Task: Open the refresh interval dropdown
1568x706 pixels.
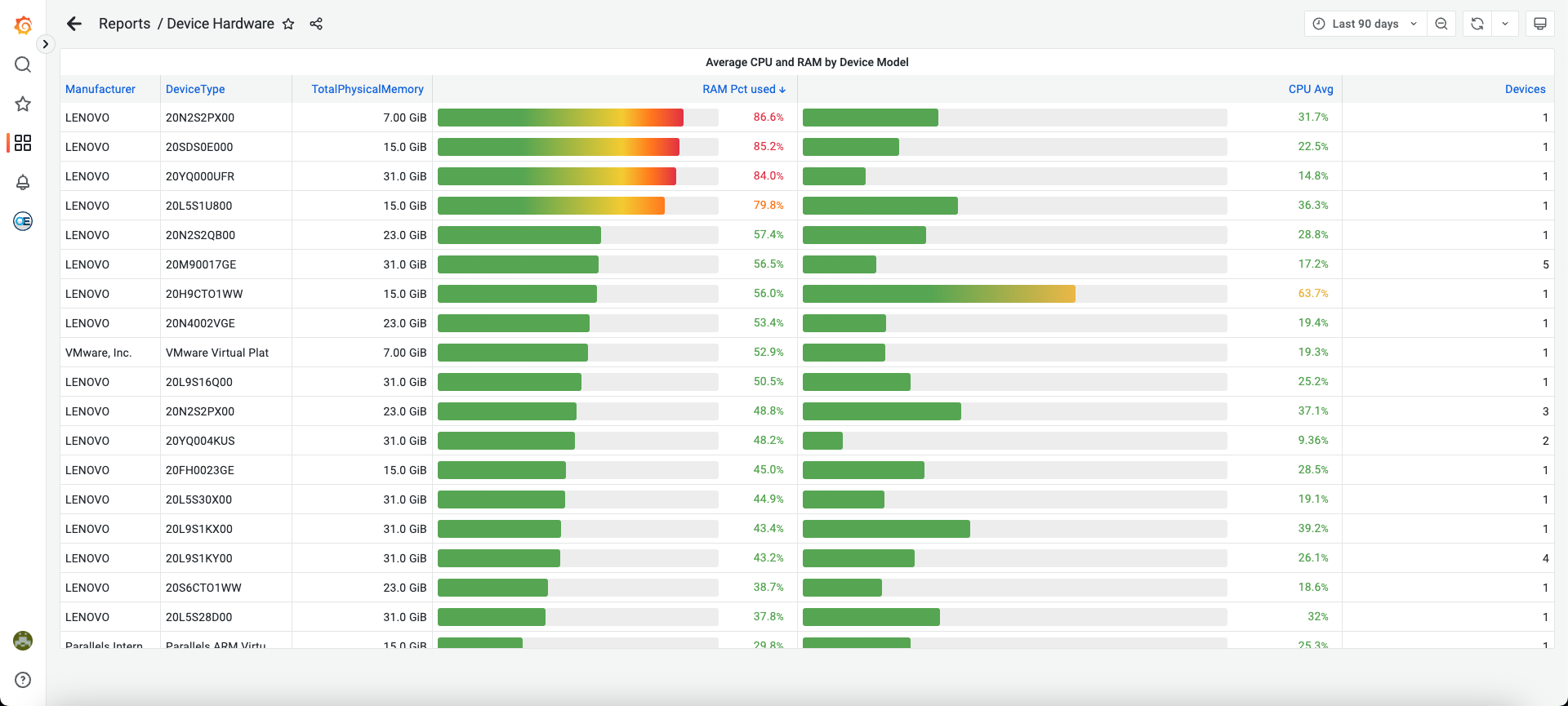Action: (1505, 24)
